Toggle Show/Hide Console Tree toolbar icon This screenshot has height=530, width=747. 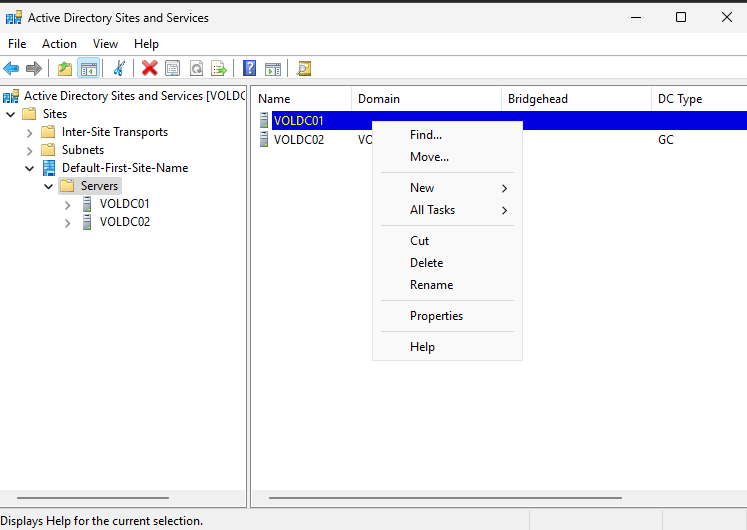[89, 68]
